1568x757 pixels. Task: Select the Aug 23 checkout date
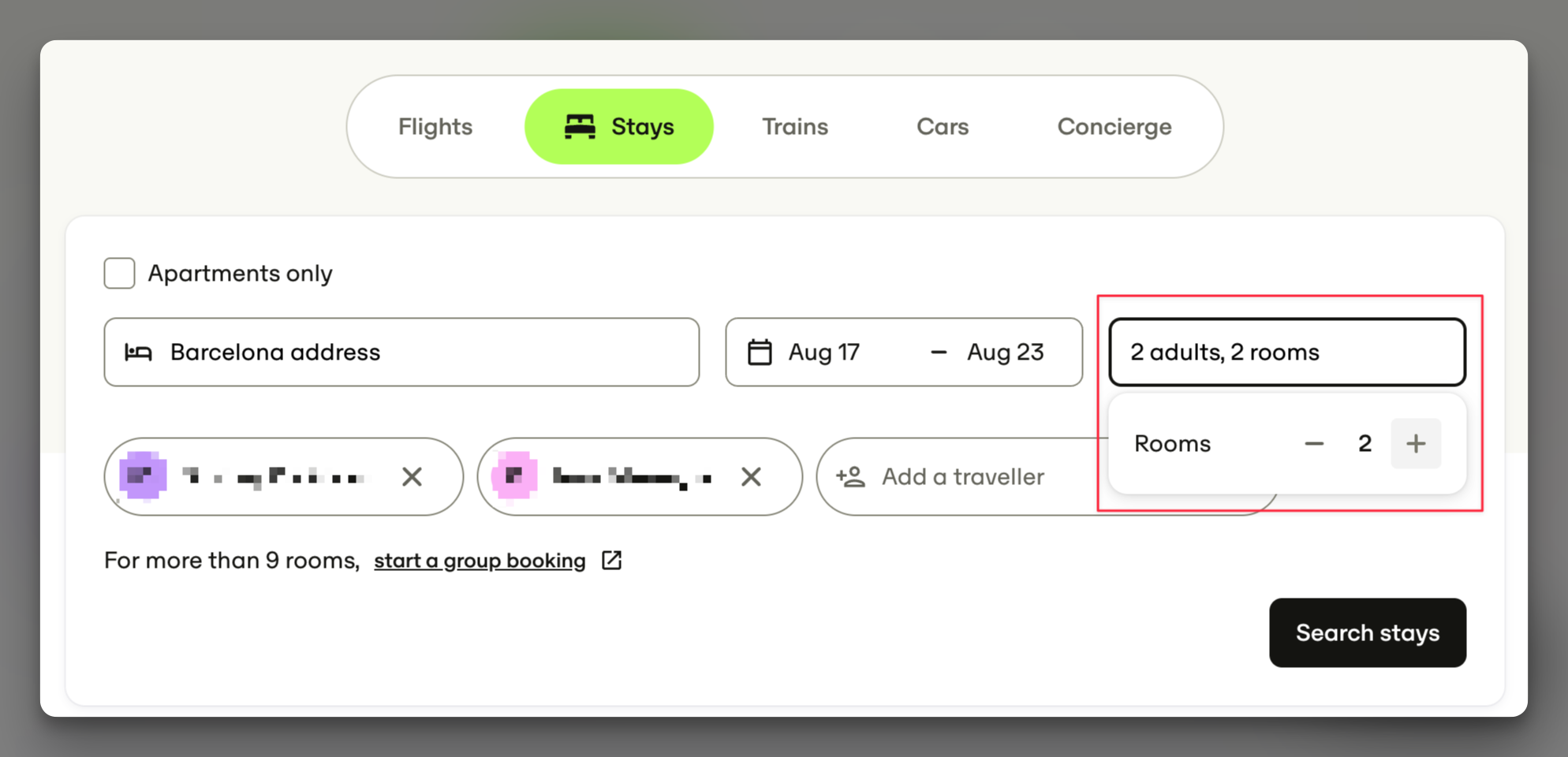coord(1006,352)
